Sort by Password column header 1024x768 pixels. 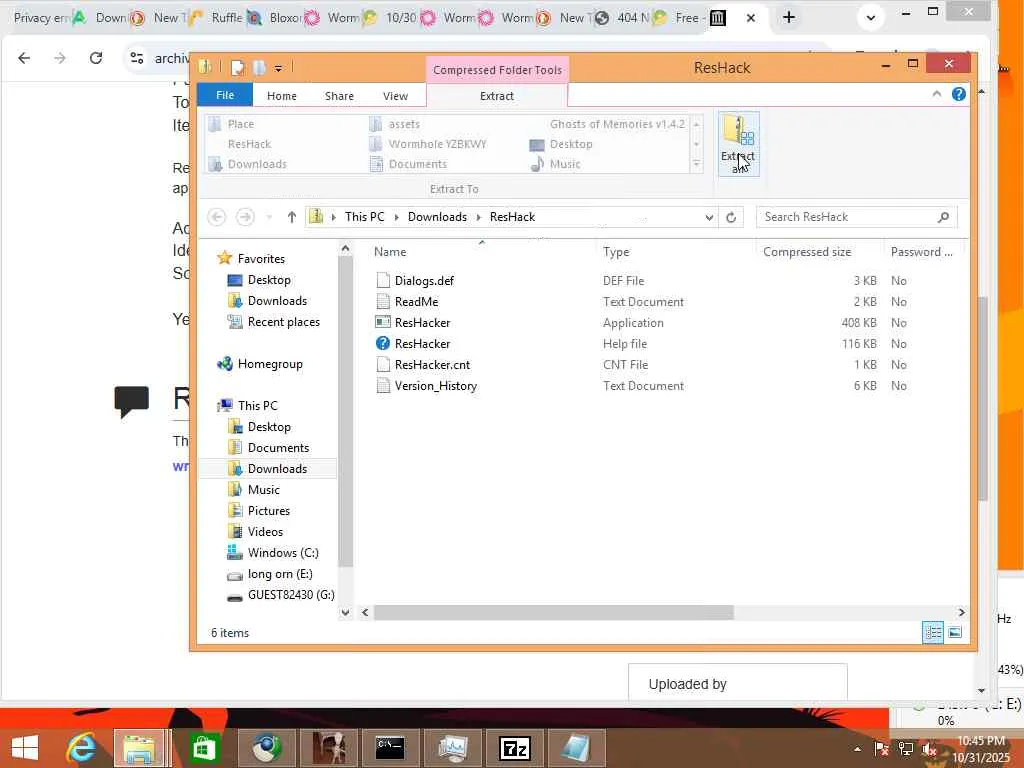921,252
